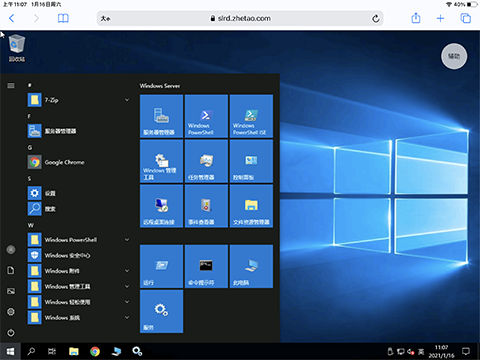The height and width of the screenshot is (360, 480).
Task: Click the volume icon in system tray
Action: tap(411, 352)
